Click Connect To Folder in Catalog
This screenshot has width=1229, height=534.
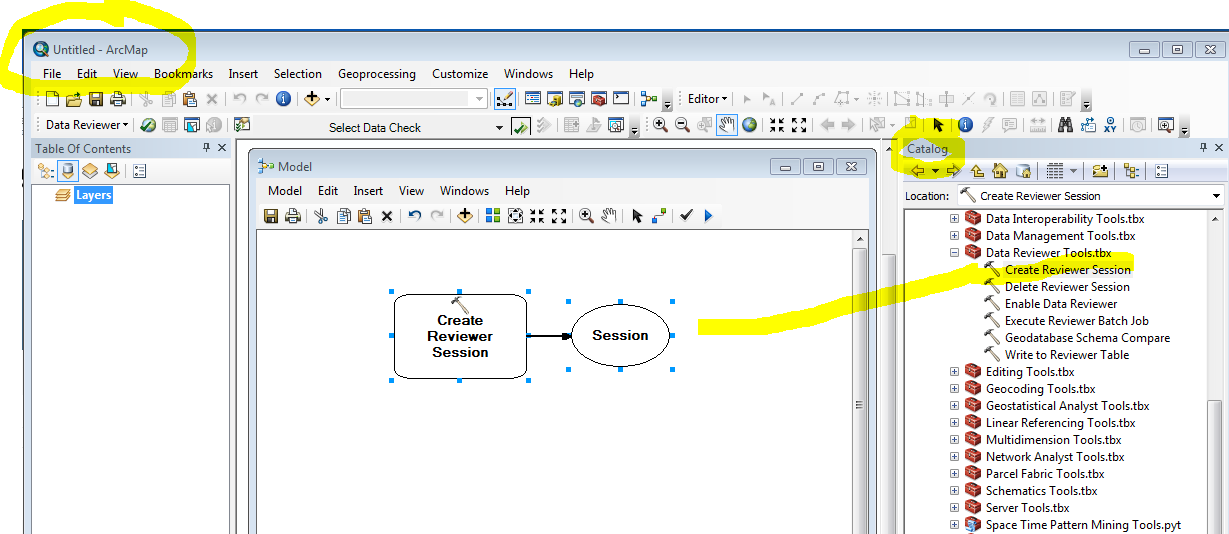point(1100,171)
